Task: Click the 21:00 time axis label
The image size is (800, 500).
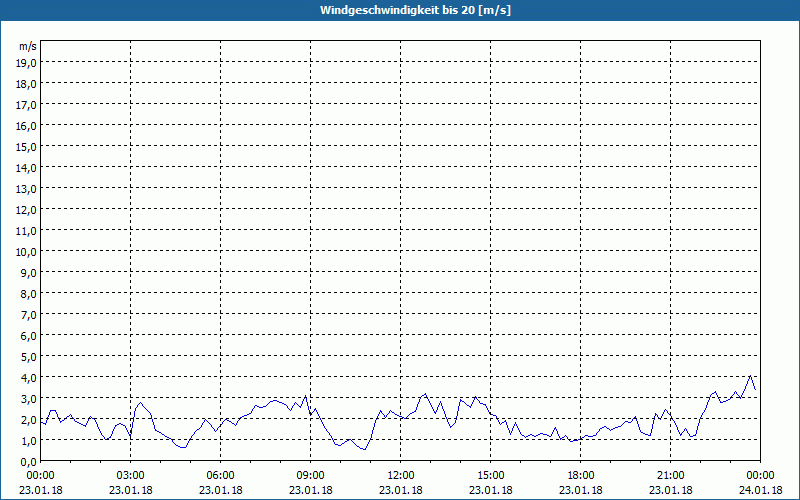Action: [x=670, y=476]
